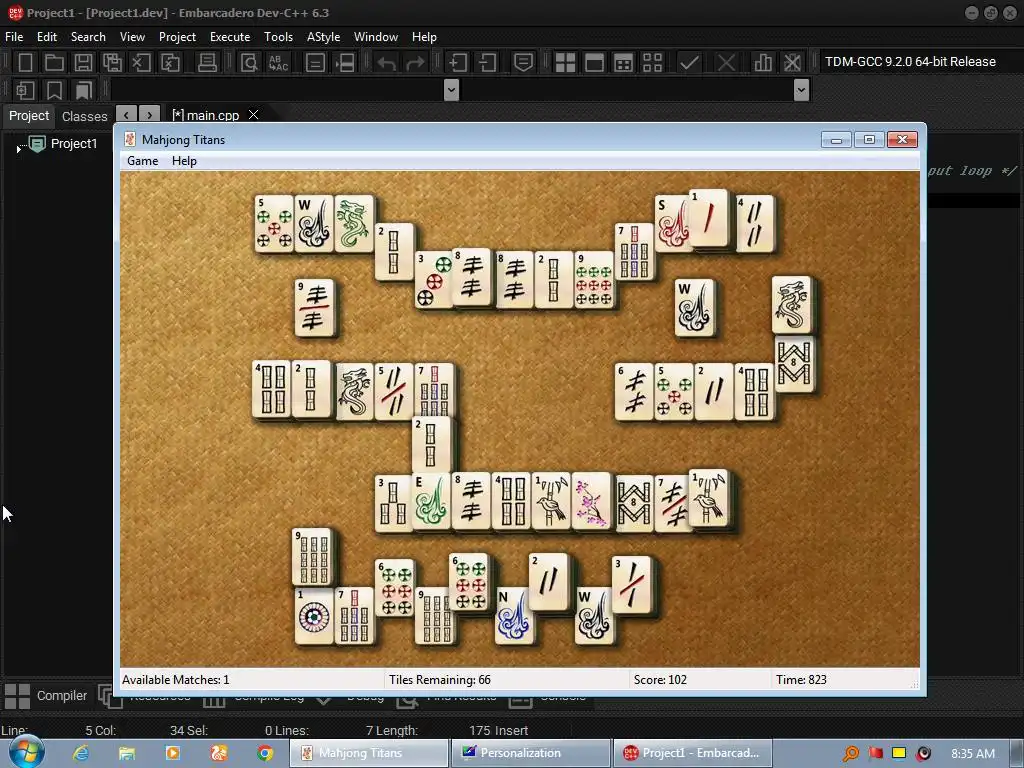Viewport: 1024px width, 768px height.
Task: Click the Print icon in Dev-C++ toolbar
Action: (207, 63)
